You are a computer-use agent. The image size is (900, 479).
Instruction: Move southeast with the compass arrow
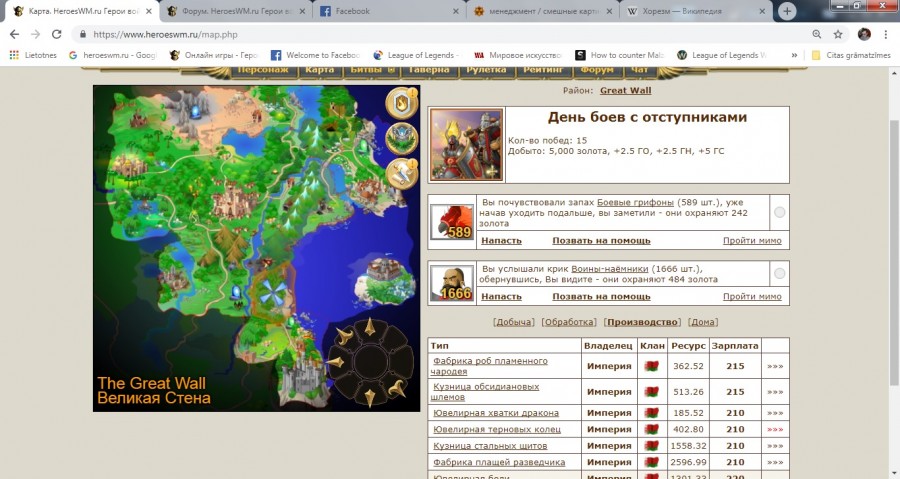[x=396, y=388]
